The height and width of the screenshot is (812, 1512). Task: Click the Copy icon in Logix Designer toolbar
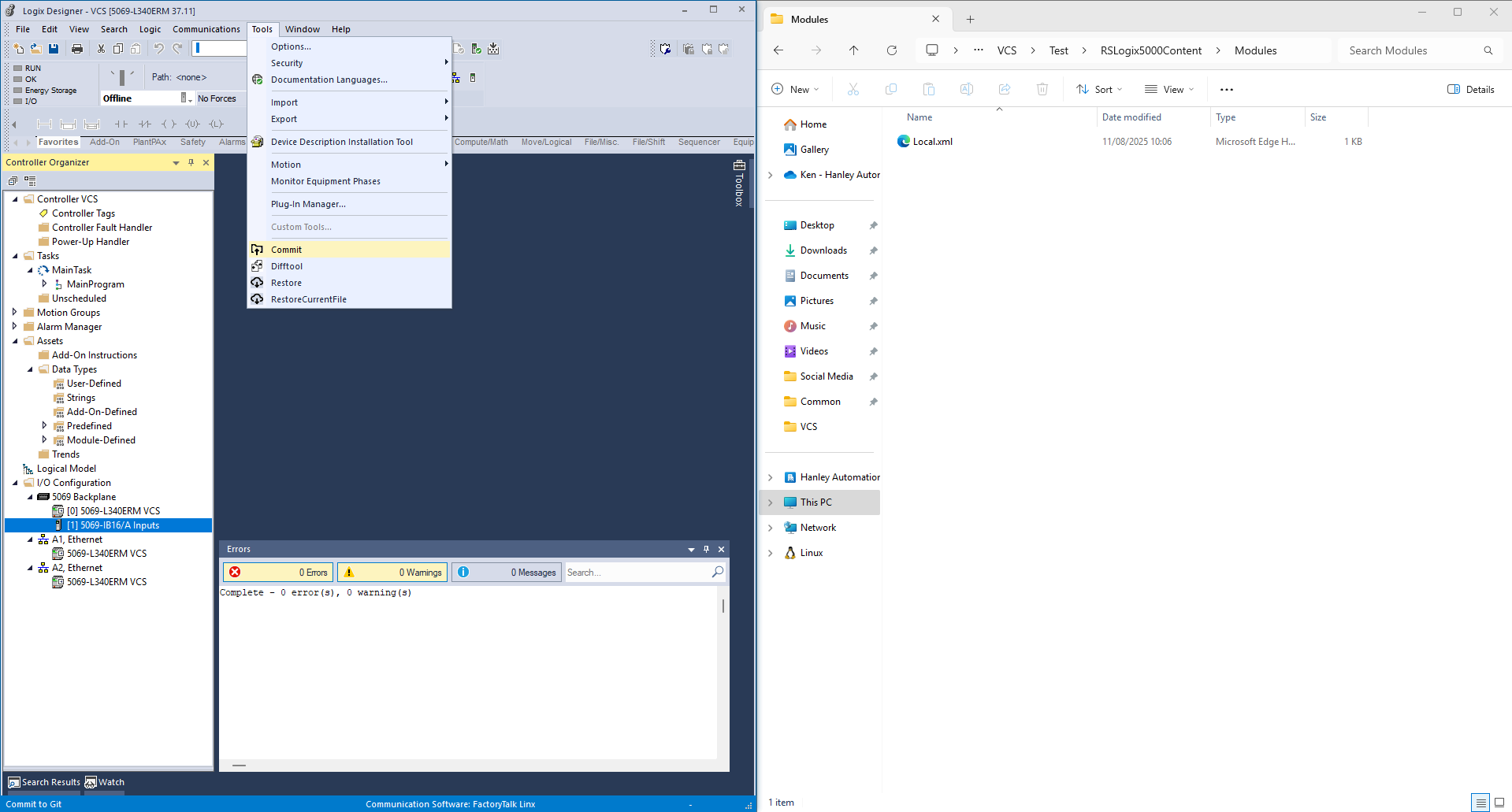coord(118,49)
